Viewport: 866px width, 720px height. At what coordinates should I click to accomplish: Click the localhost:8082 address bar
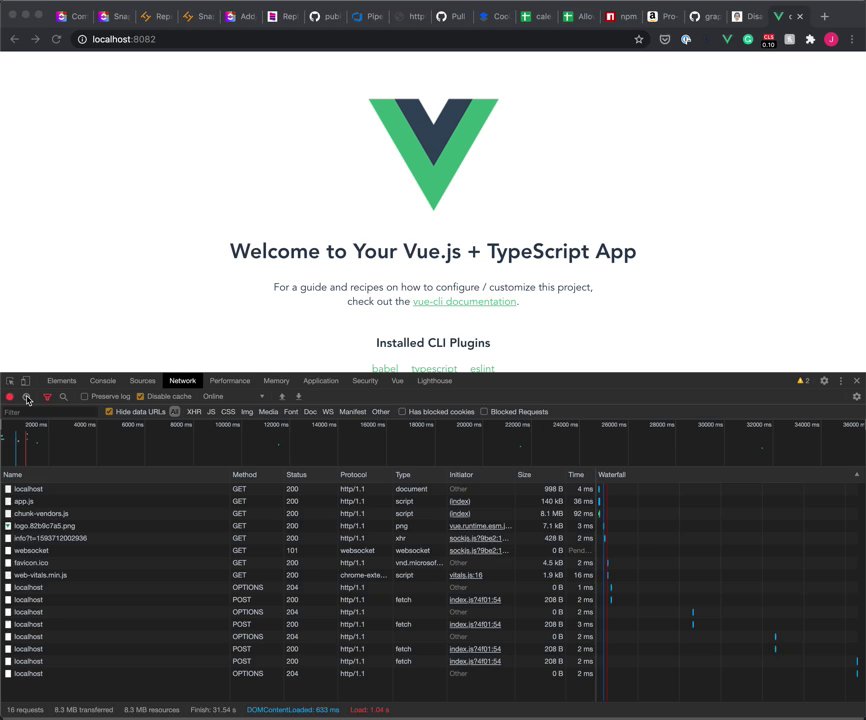point(353,39)
